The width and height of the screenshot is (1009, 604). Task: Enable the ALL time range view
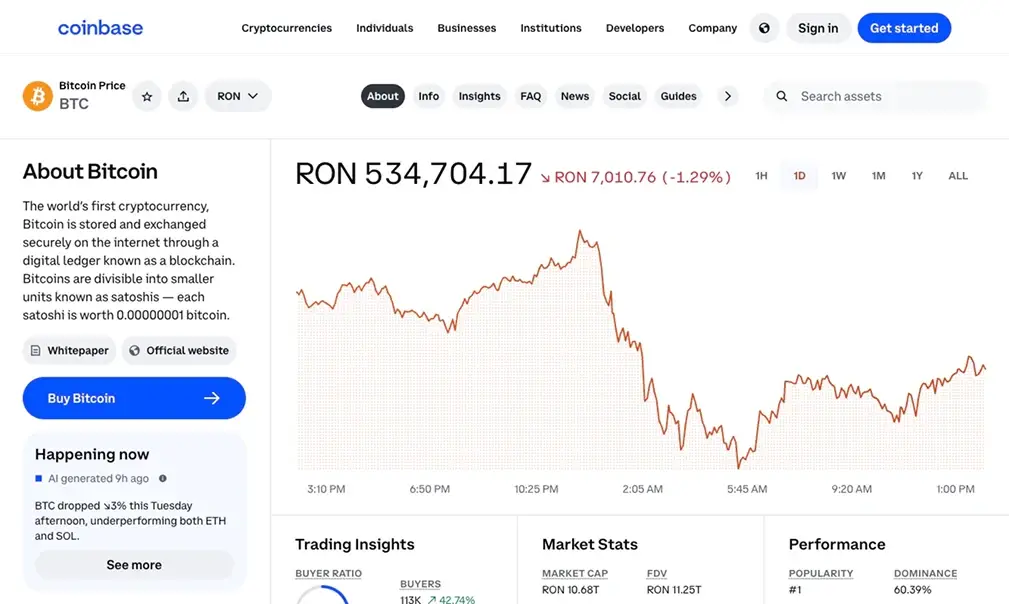pyautogui.click(x=957, y=175)
